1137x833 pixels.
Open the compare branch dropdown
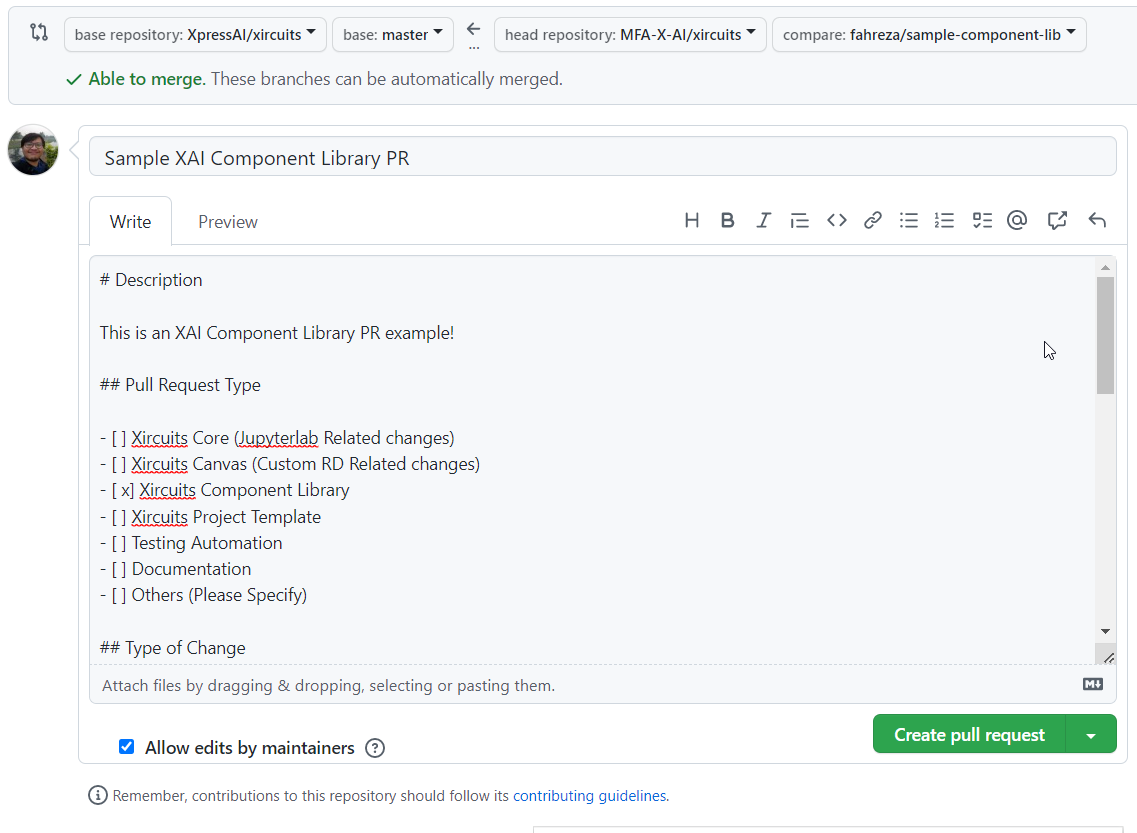[x=929, y=35]
